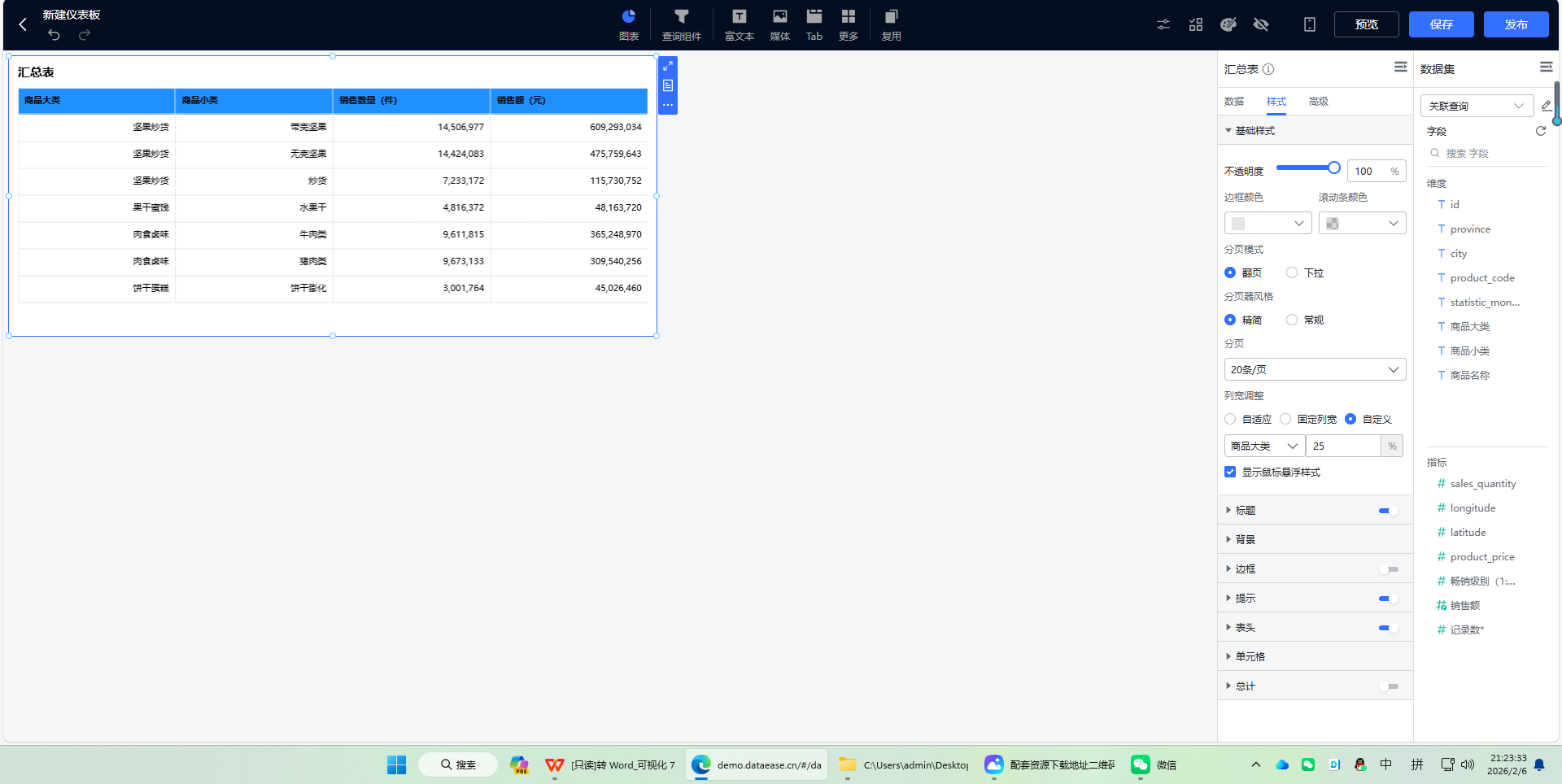Image resolution: width=1562 pixels, height=784 pixels.
Task: Toggle the 表头 switch
Action: coord(1389,628)
